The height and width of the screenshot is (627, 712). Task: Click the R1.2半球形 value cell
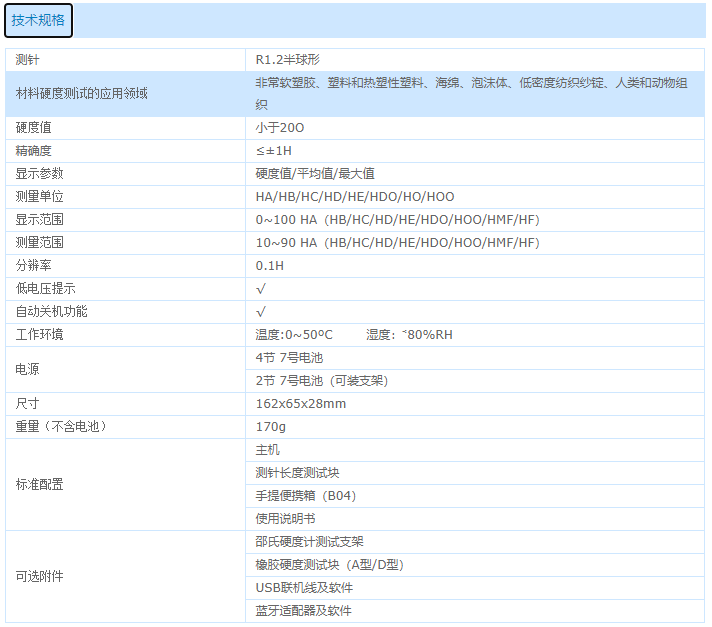pyautogui.click(x=288, y=60)
